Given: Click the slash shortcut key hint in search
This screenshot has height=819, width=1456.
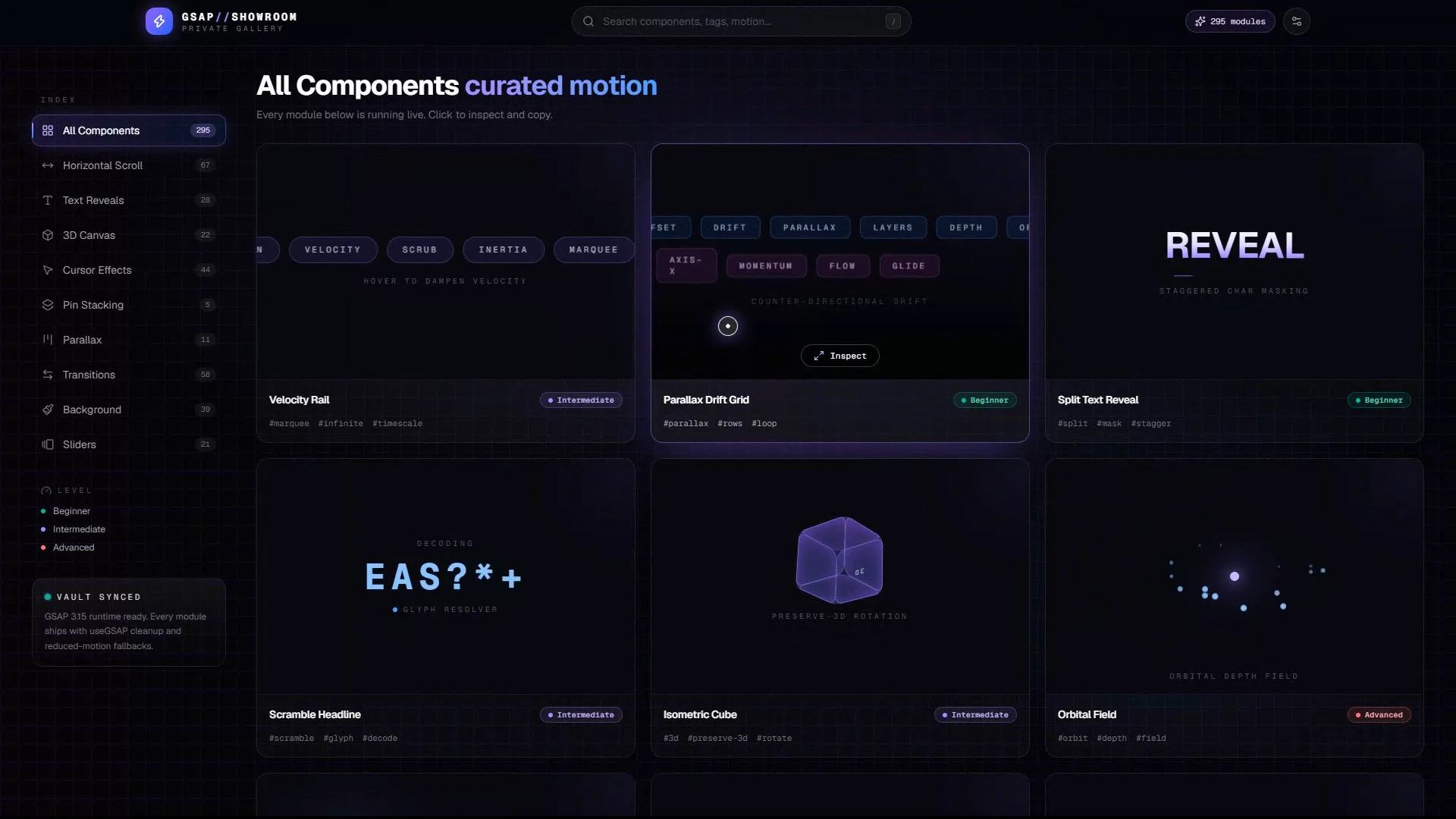Looking at the screenshot, I should [x=893, y=21].
